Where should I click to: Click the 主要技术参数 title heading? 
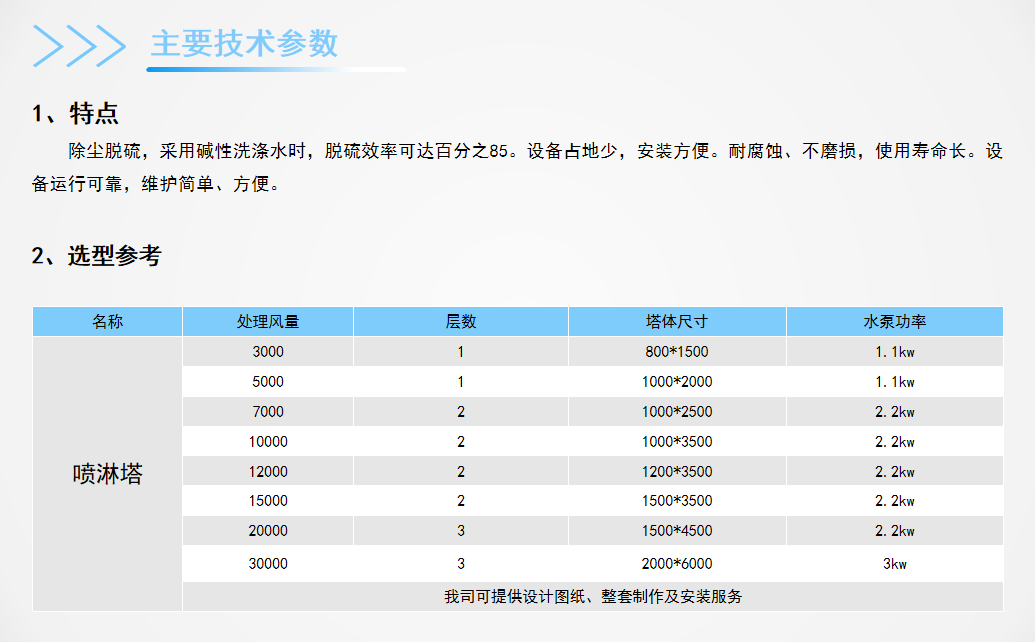[x=244, y=44]
